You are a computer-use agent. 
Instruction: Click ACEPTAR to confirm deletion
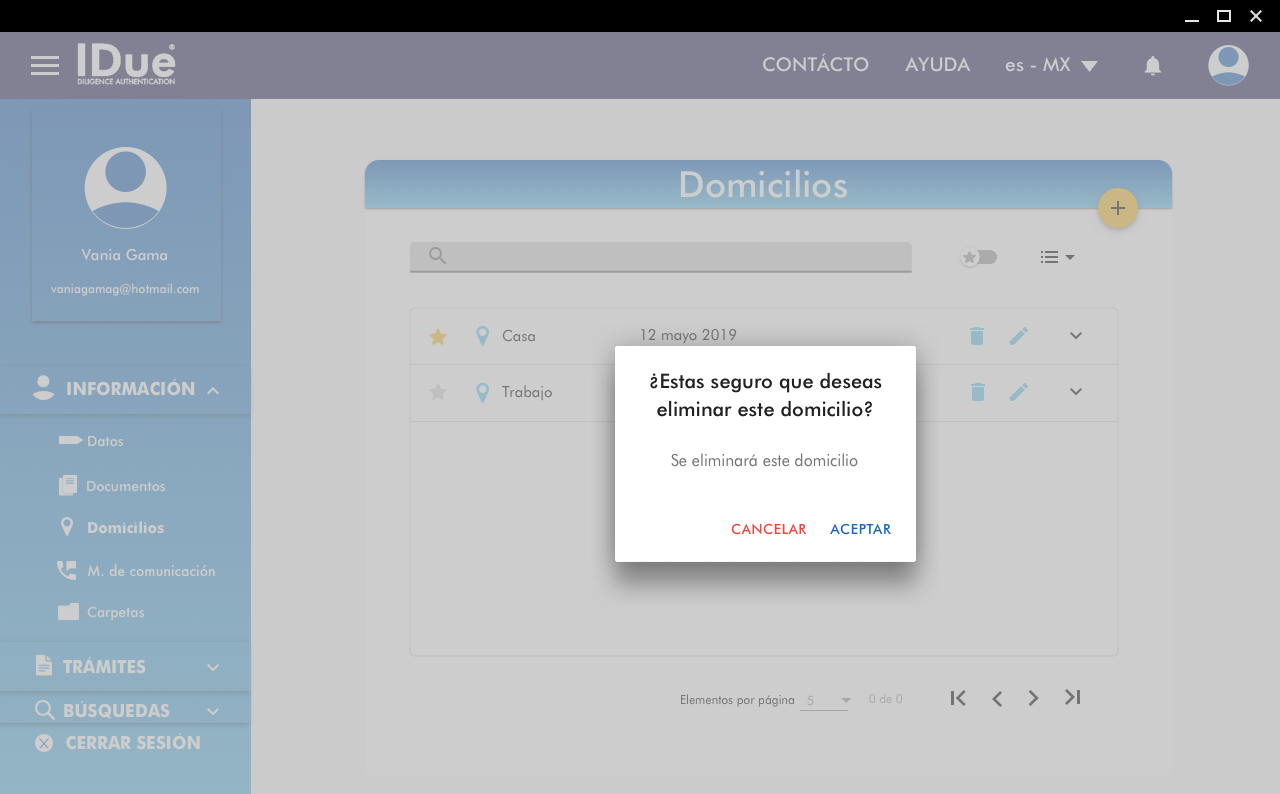(x=860, y=529)
